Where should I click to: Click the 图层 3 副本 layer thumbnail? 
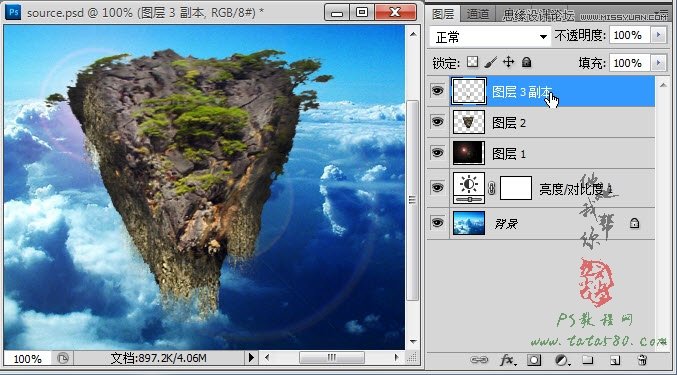pyautogui.click(x=469, y=91)
